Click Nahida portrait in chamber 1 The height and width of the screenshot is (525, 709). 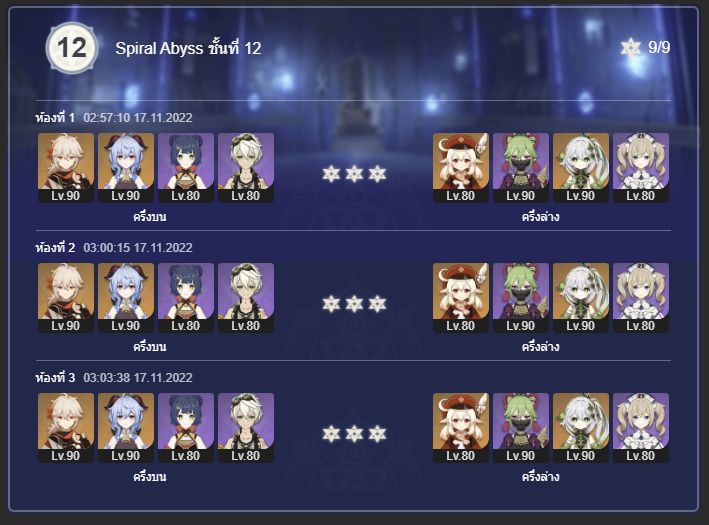[x=581, y=167]
